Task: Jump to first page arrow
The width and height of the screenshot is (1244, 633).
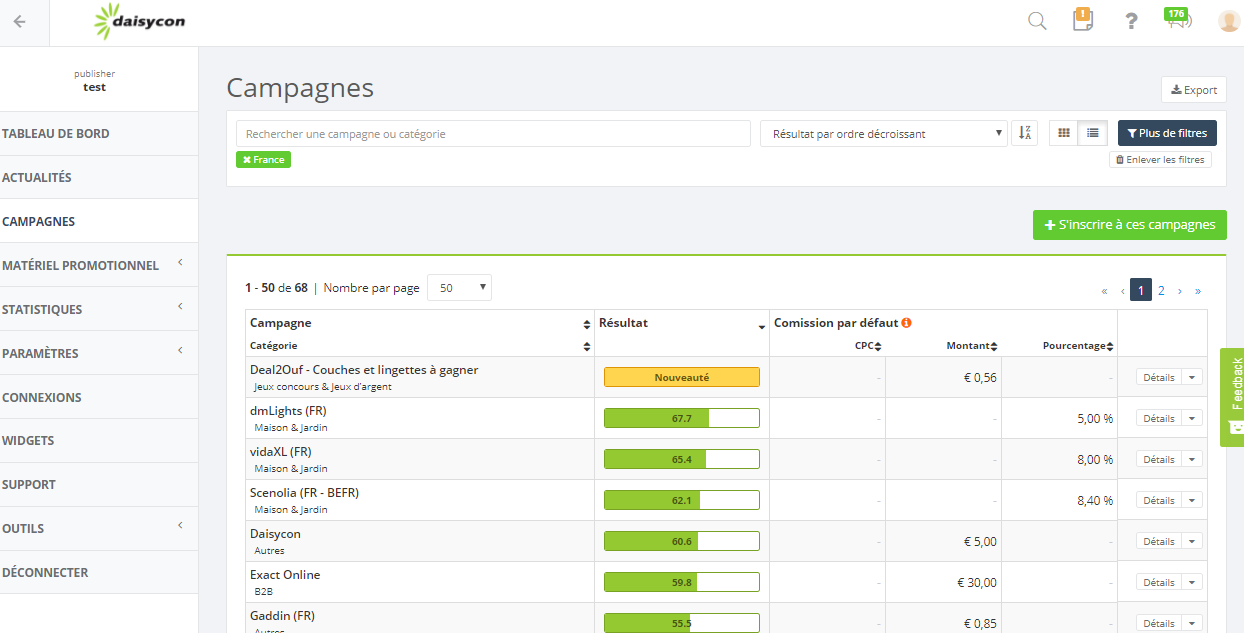Action: [x=1104, y=291]
